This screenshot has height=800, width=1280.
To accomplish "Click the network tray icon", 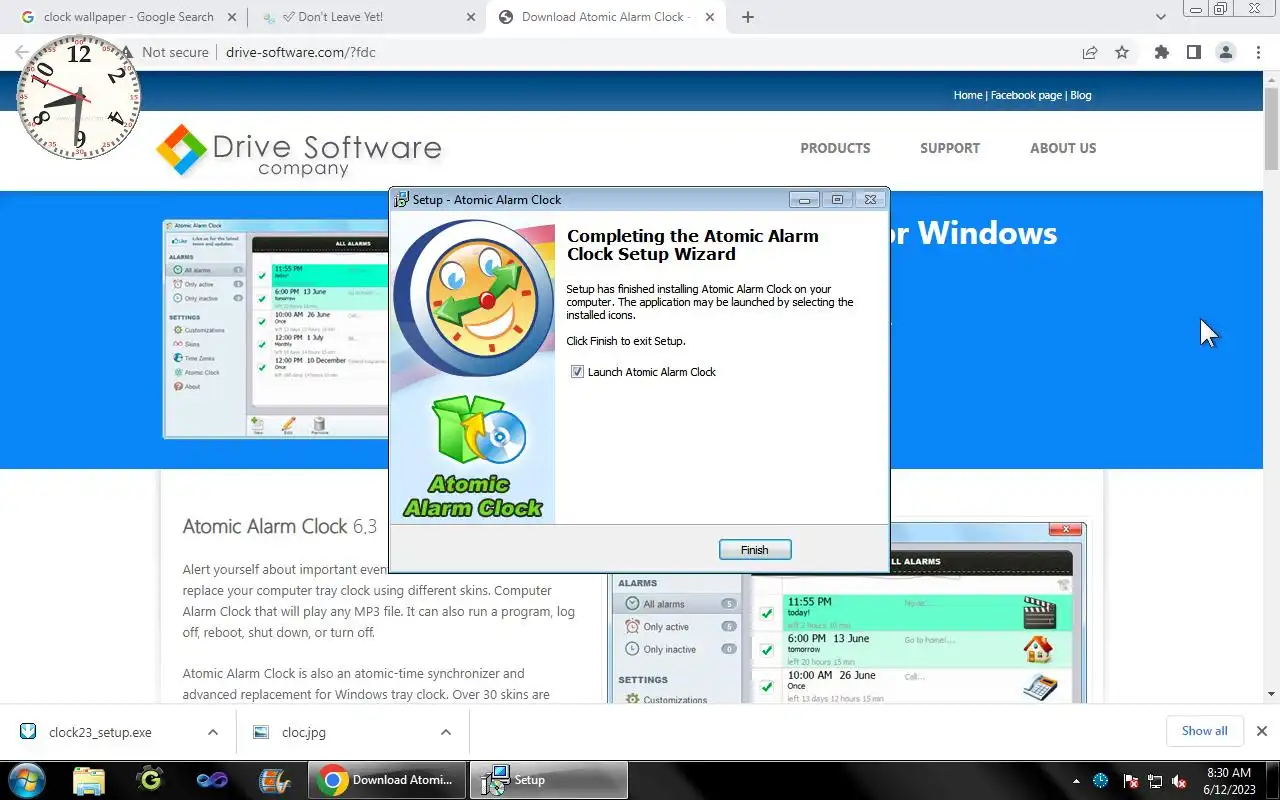I will tap(1155, 781).
